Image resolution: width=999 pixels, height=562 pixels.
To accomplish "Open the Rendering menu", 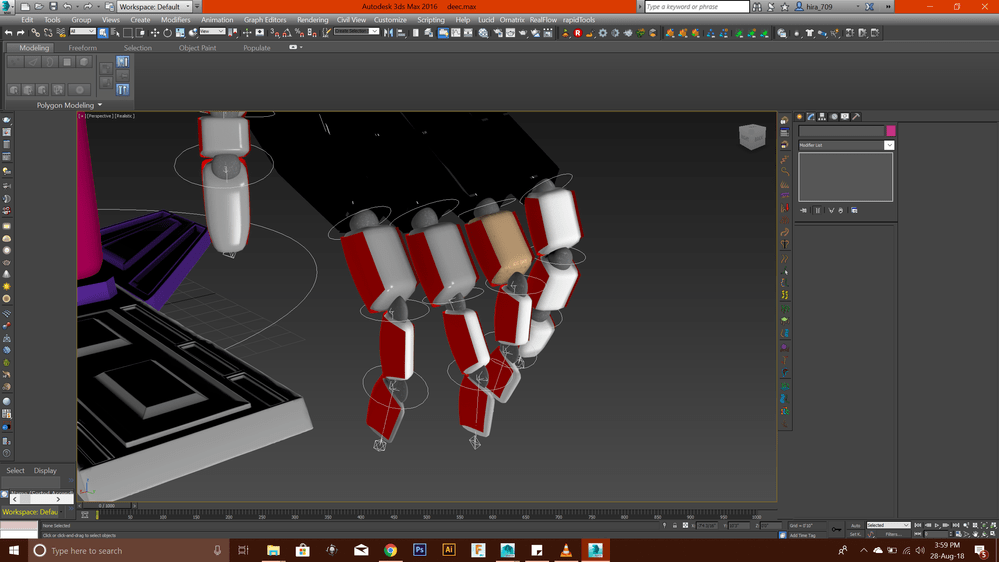I will (312, 20).
